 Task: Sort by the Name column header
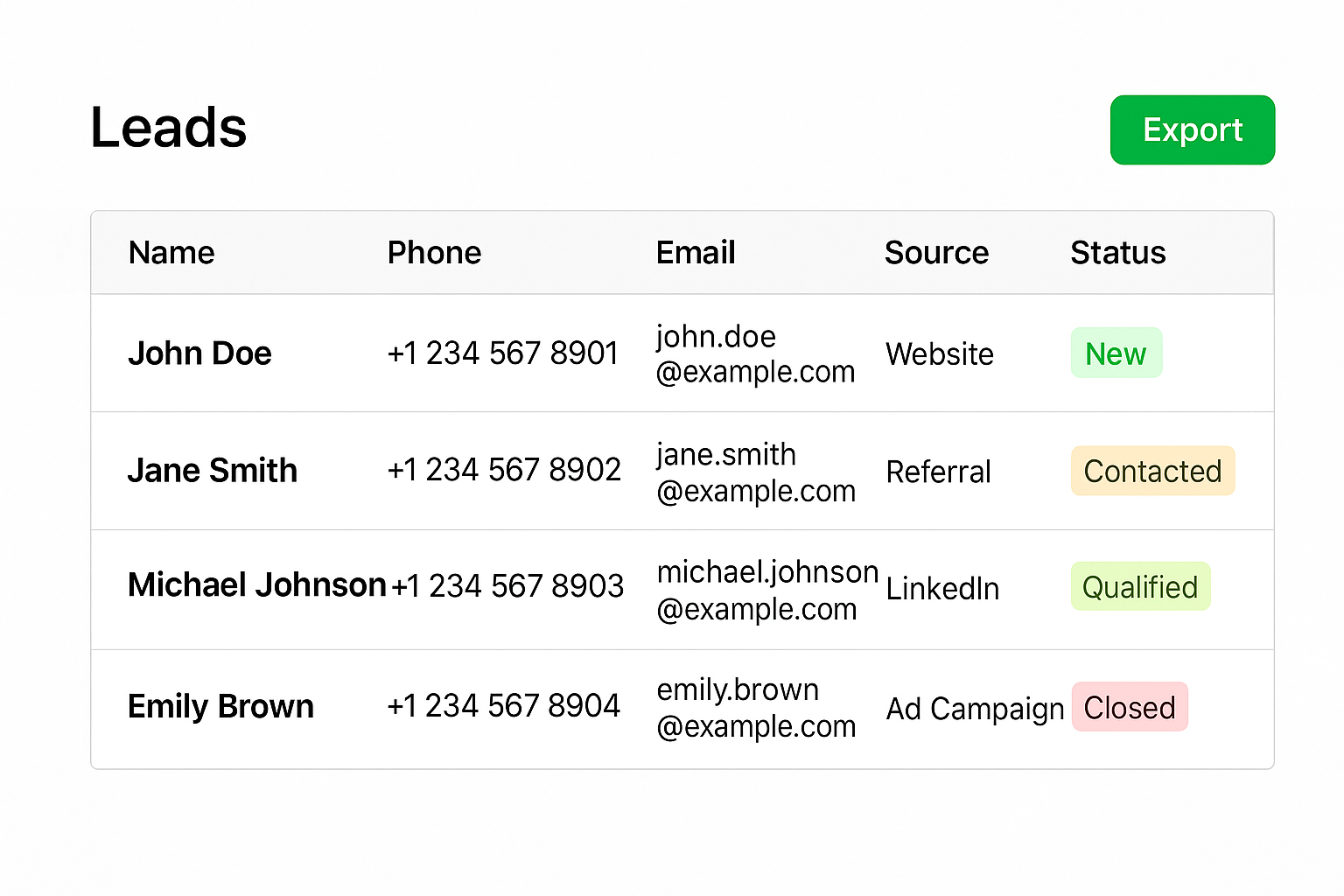click(x=171, y=253)
